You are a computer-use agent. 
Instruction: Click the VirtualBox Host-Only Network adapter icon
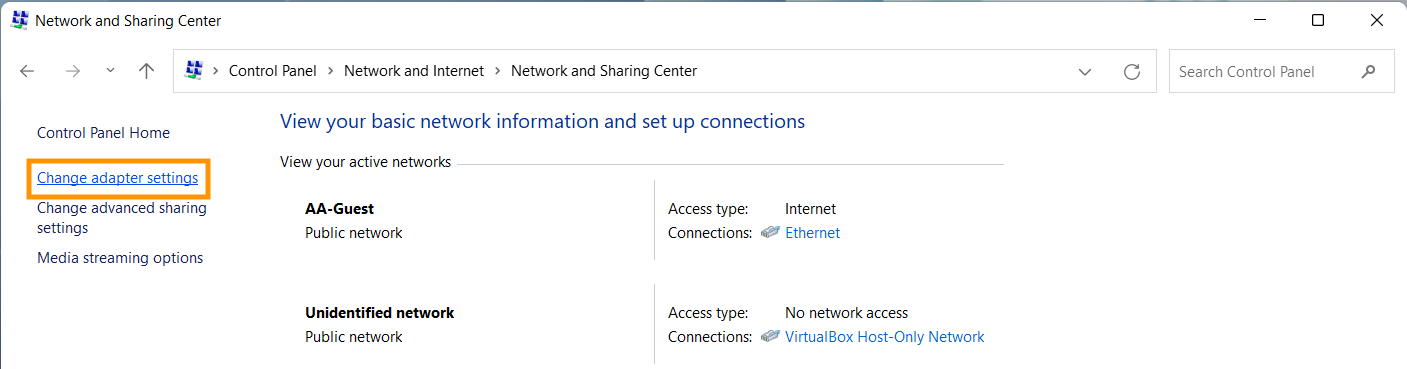click(770, 337)
